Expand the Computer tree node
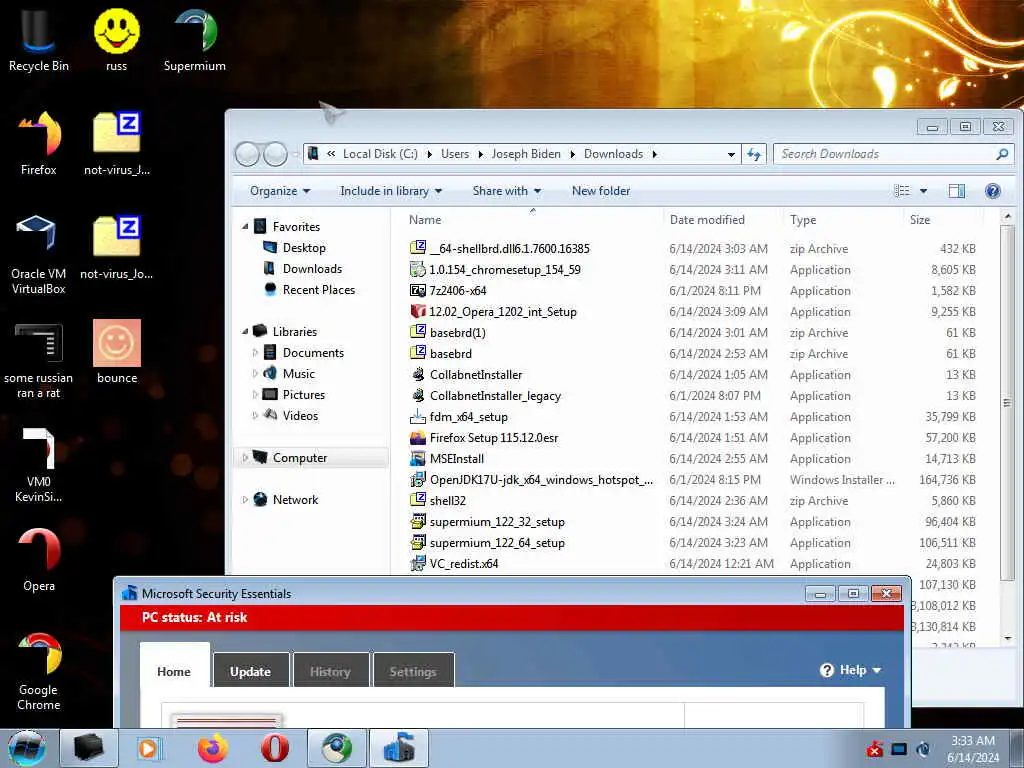The width and height of the screenshot is (1024, 768). pyautogui.click(x=245, y=457)
